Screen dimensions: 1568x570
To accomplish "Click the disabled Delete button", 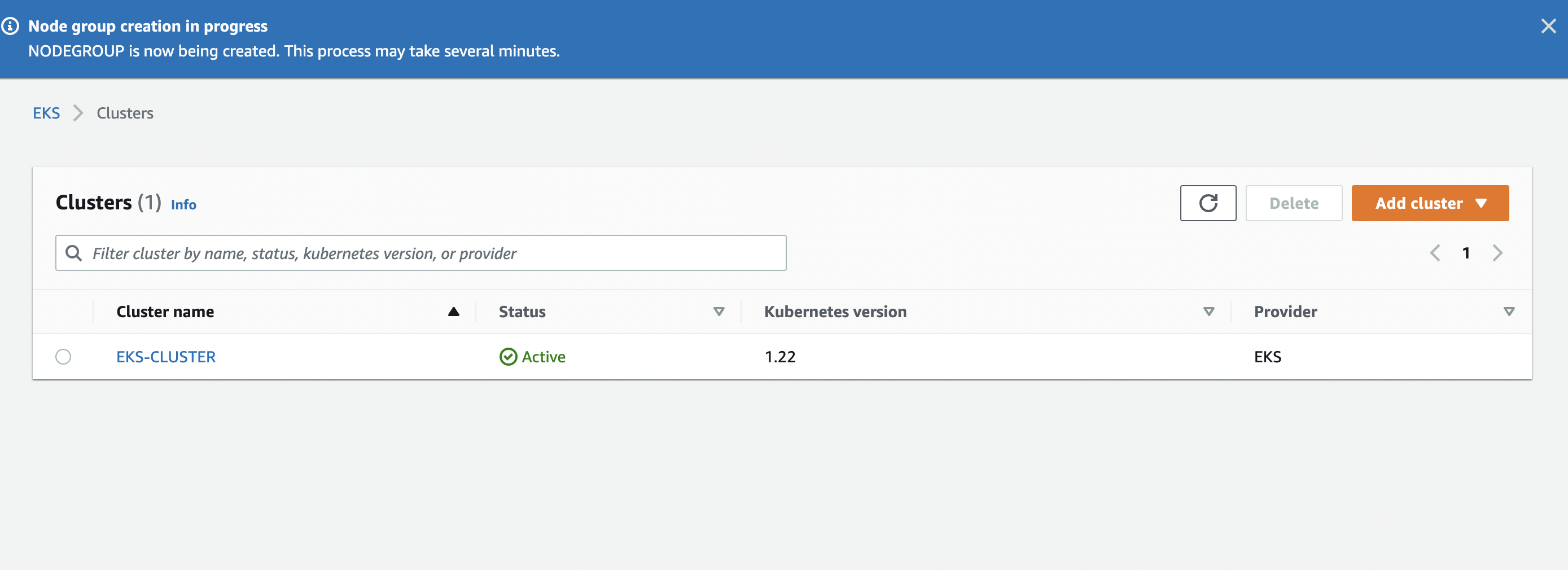I will (1294, 203).
